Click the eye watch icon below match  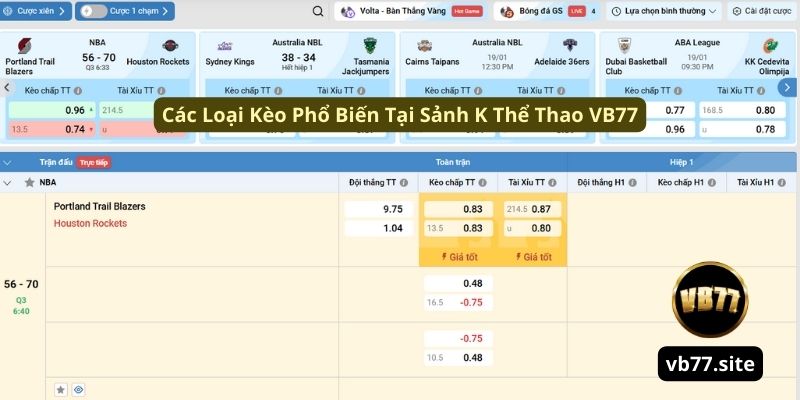pos(78,390)
